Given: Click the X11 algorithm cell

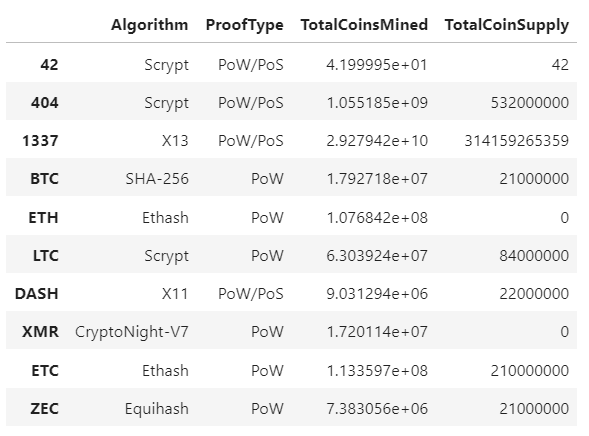Looking at the screenshot, I should click(x=175, y=294).
